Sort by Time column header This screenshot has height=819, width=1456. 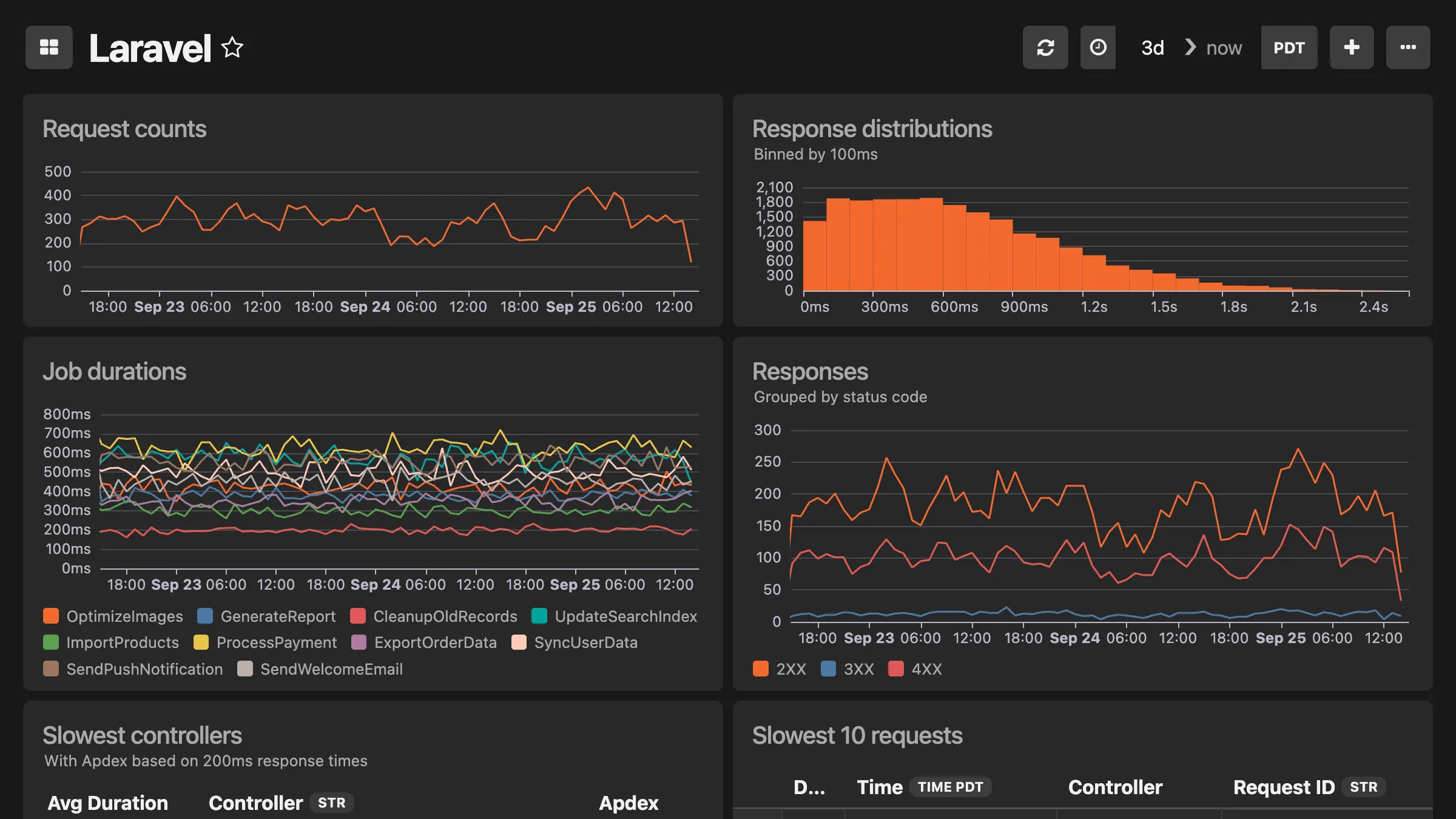880,787
